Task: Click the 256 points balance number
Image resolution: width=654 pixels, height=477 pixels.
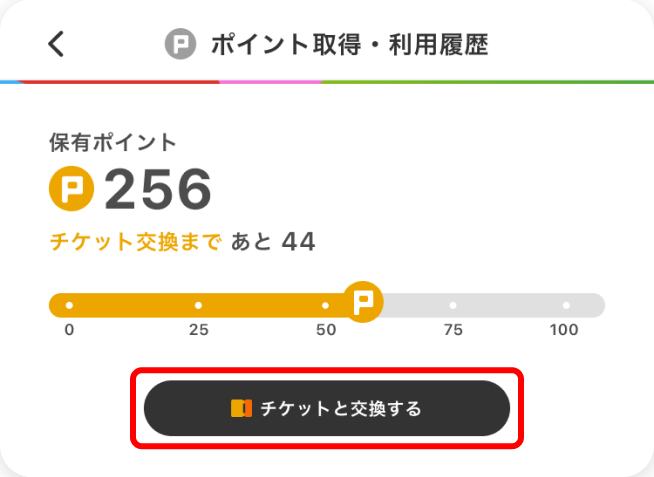Action: 158,189
